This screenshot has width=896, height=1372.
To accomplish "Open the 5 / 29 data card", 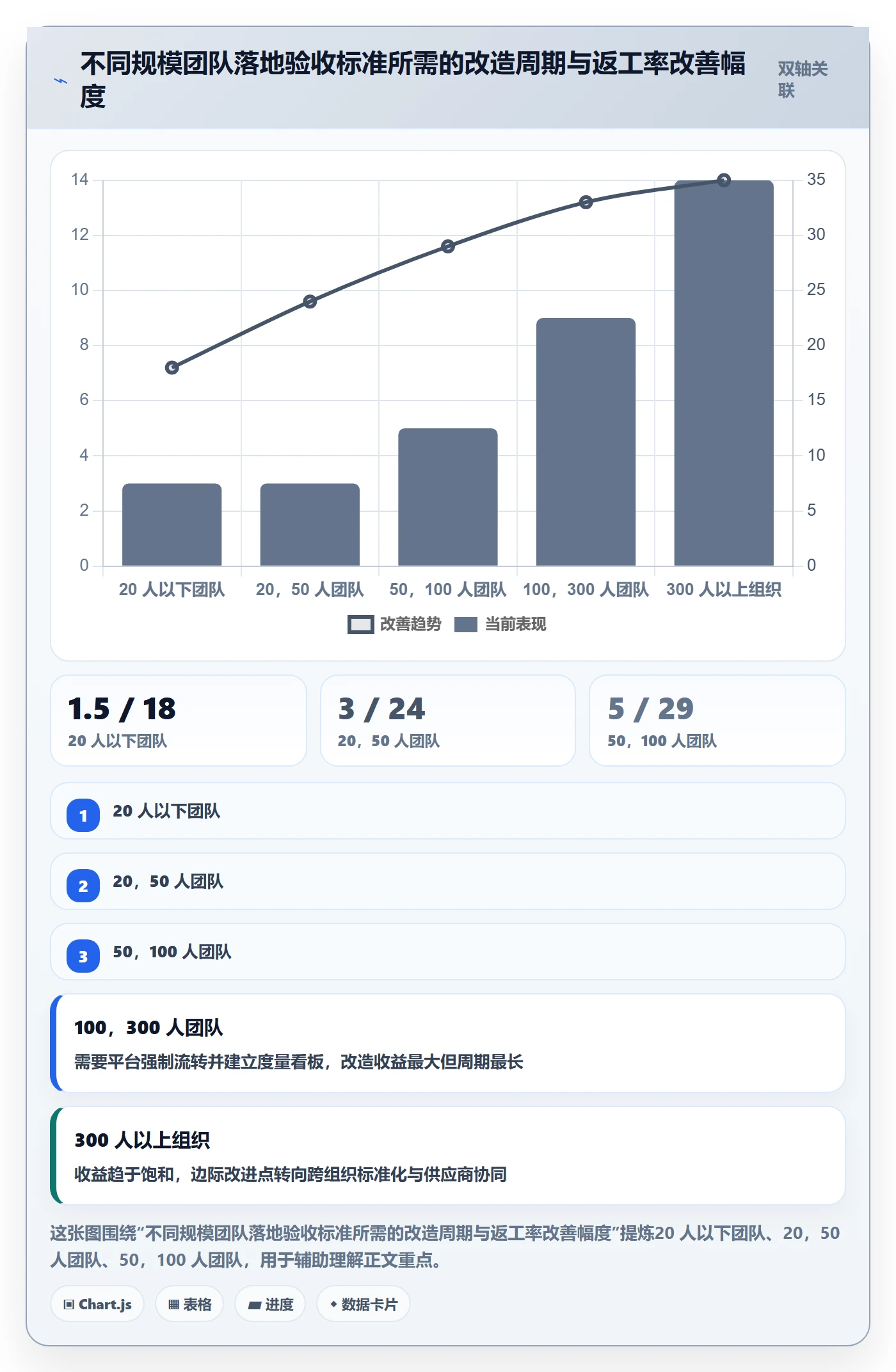I will [717, 721].
